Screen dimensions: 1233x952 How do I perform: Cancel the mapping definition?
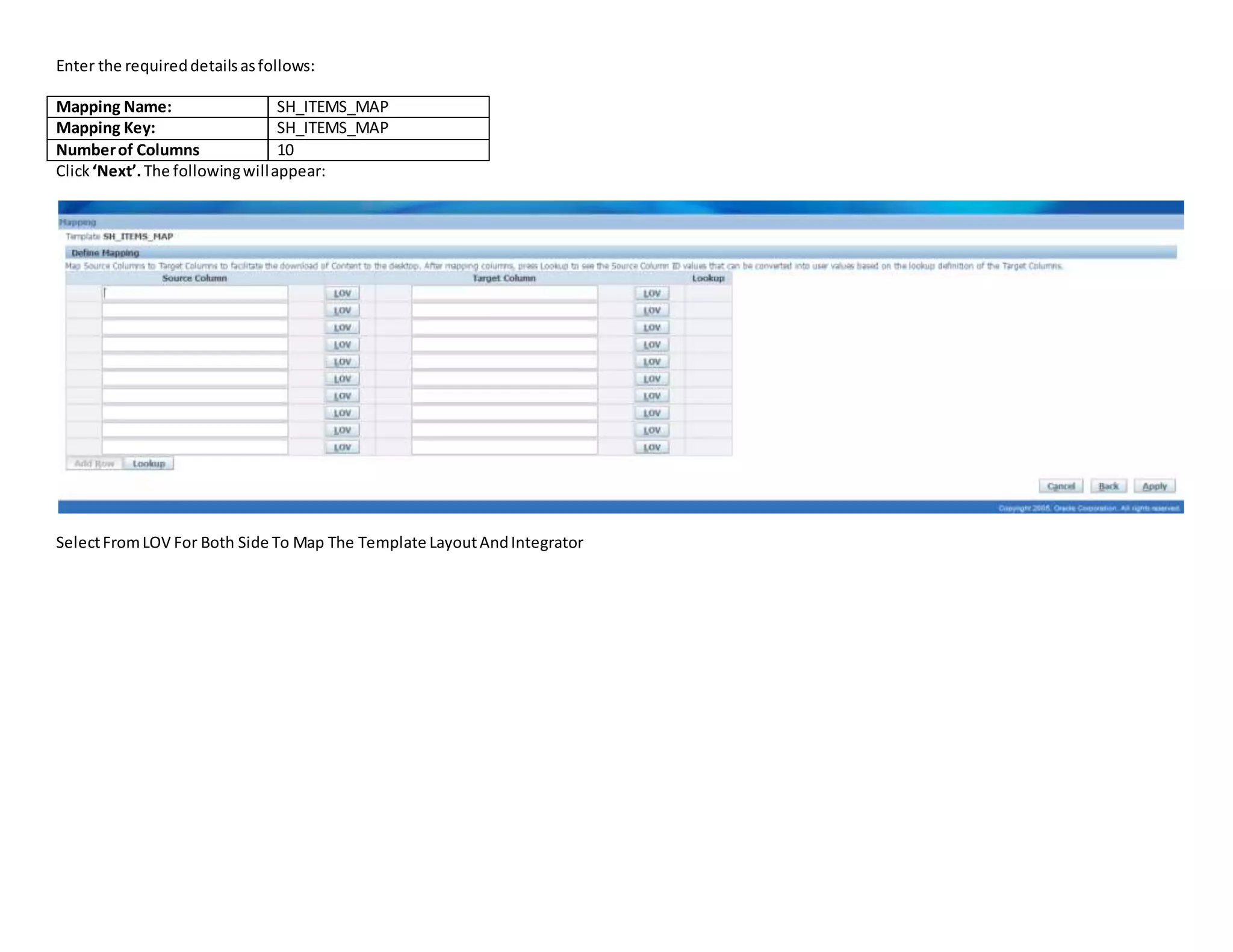(1061, 486)
